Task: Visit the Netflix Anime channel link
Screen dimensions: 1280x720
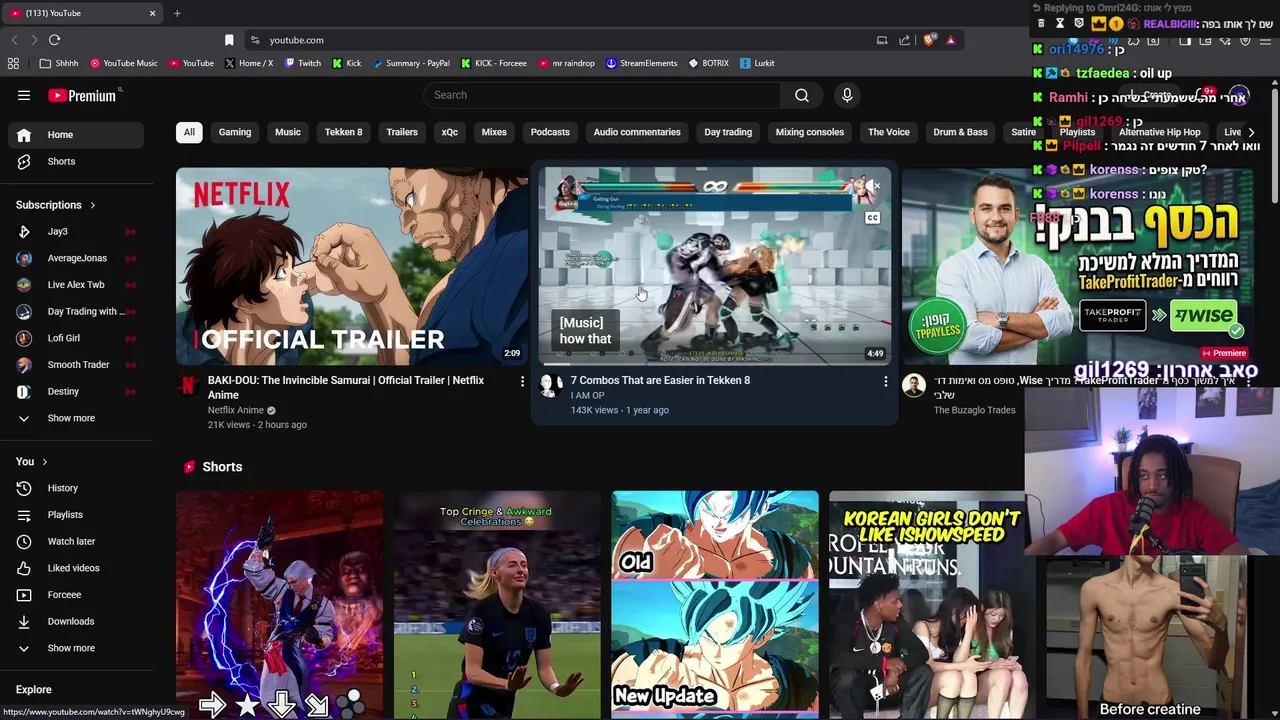Action: [236, 410]
